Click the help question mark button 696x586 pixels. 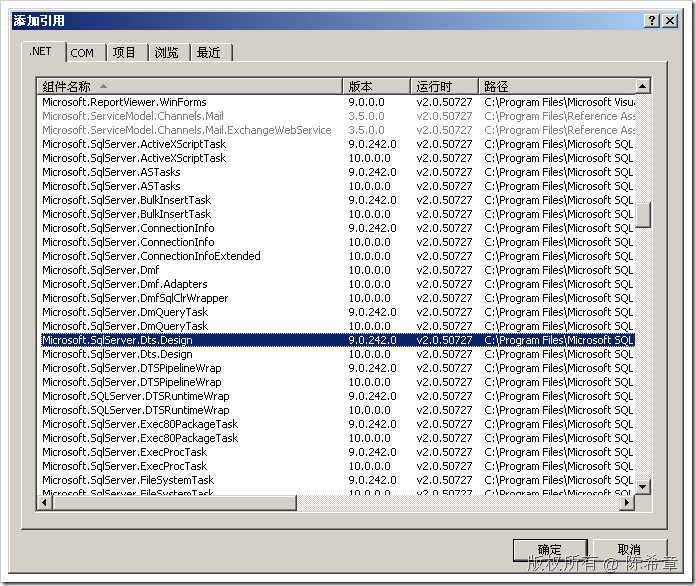652,20
